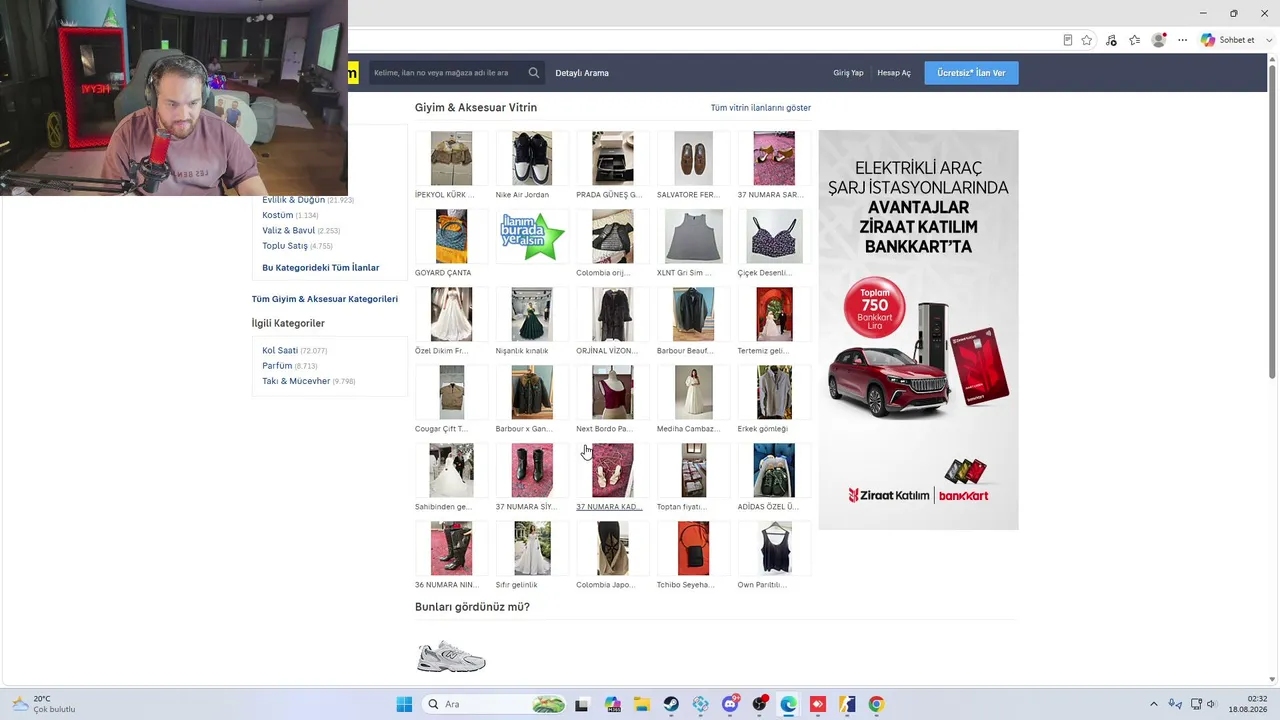Open the volume speaker tray icon
Image resolution: width=1280 pixels, height=720 pixels.
click(1212, 704)
